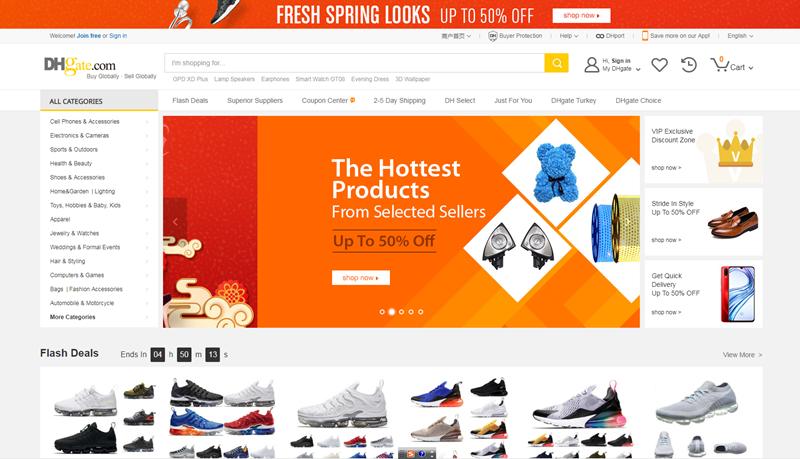Open the wishlist heart icon
This screenshot has height=459, width=800.
pyautogui.click(x=659, y=65)
